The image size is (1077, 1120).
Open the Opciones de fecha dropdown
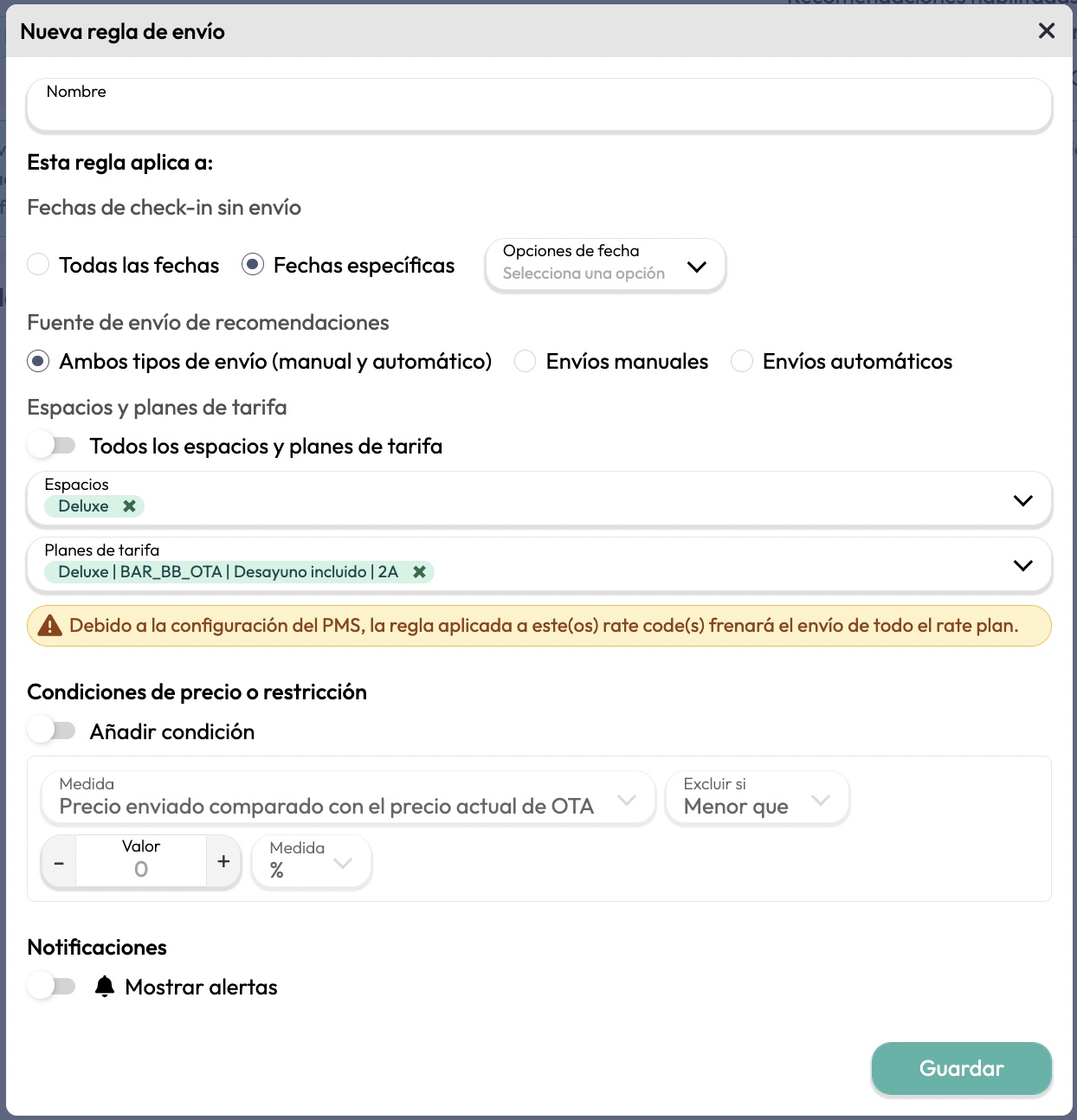(605, 265)
